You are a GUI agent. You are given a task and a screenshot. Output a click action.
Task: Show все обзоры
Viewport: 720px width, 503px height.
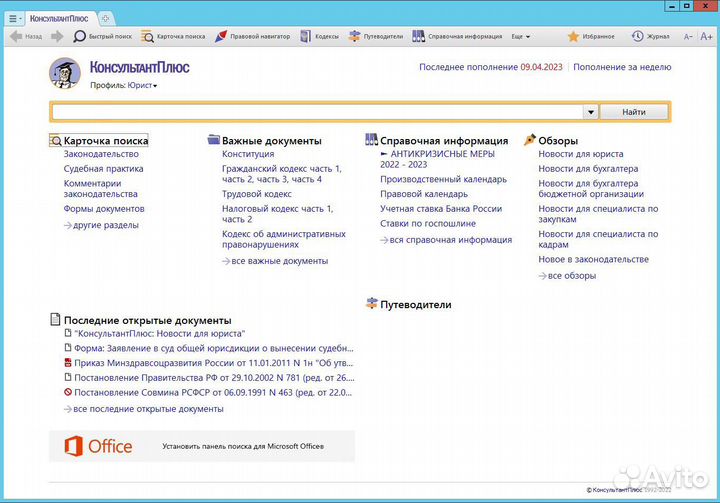(567, 276)
